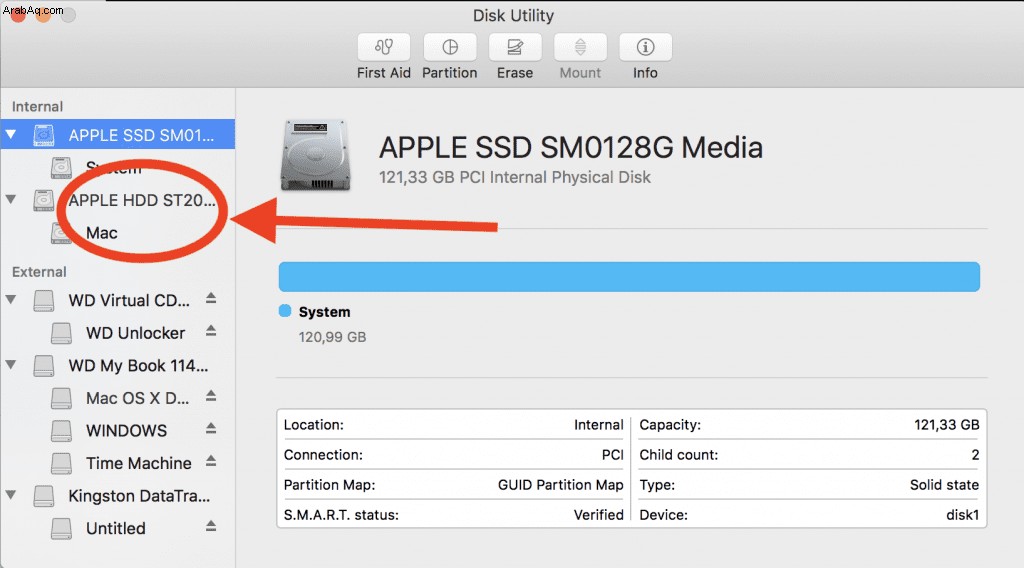Run First Aid from the toolbar
The height and width of the screenshot is (568, 1024).
383,48
